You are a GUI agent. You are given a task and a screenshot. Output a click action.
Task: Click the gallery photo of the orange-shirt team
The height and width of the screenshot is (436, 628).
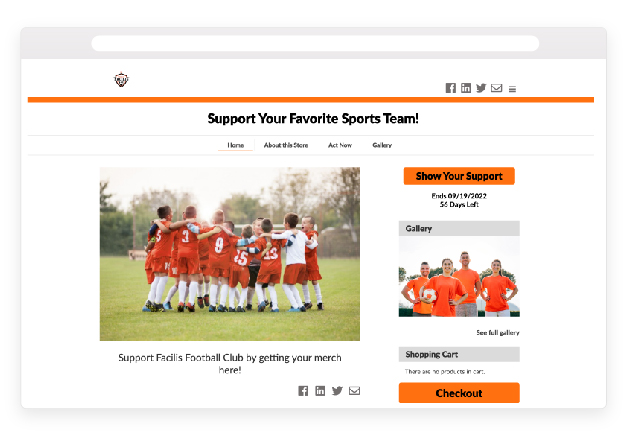click(459, 276)
